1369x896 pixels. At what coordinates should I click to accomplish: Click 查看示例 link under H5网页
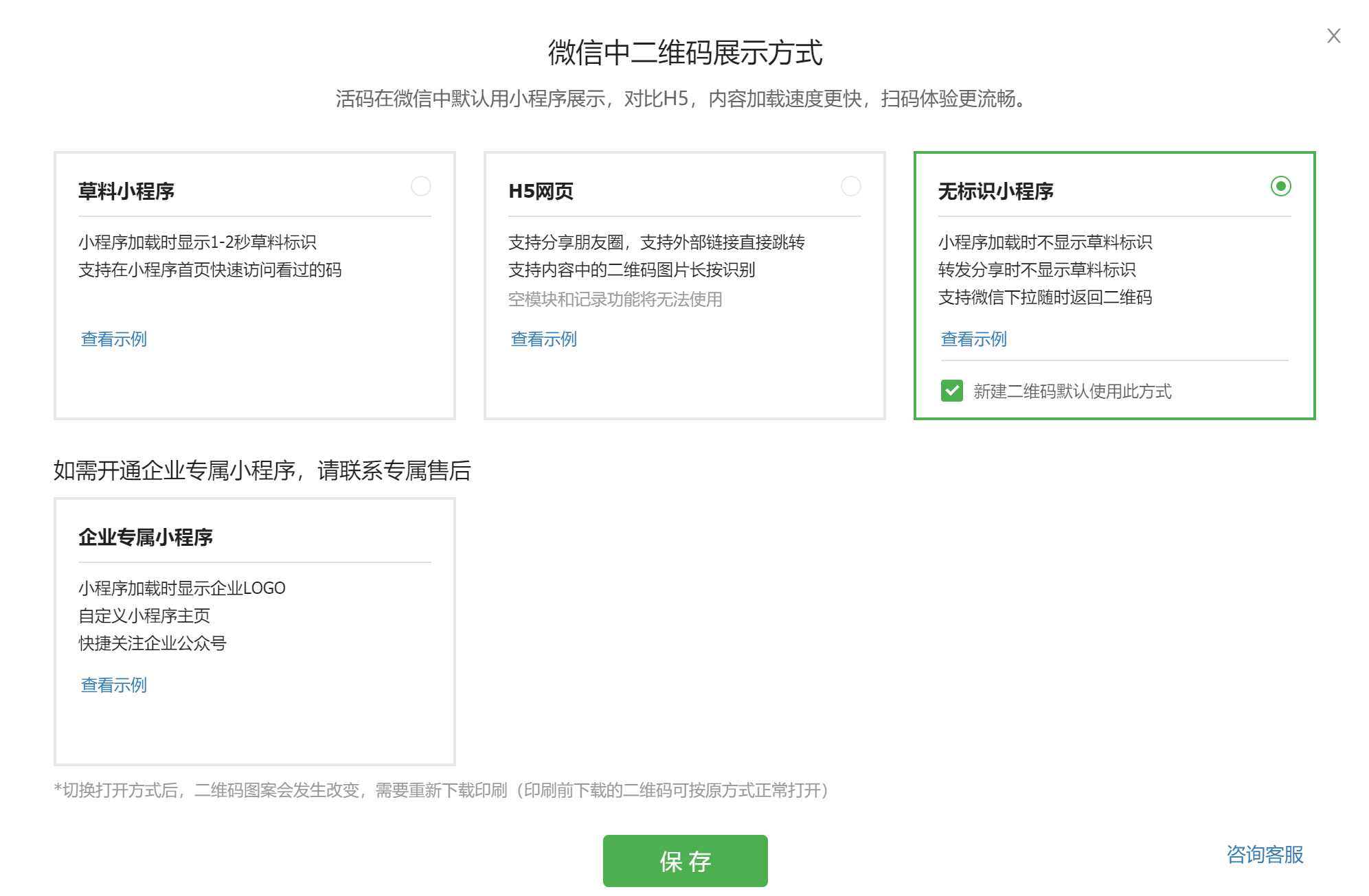[544, 339]
